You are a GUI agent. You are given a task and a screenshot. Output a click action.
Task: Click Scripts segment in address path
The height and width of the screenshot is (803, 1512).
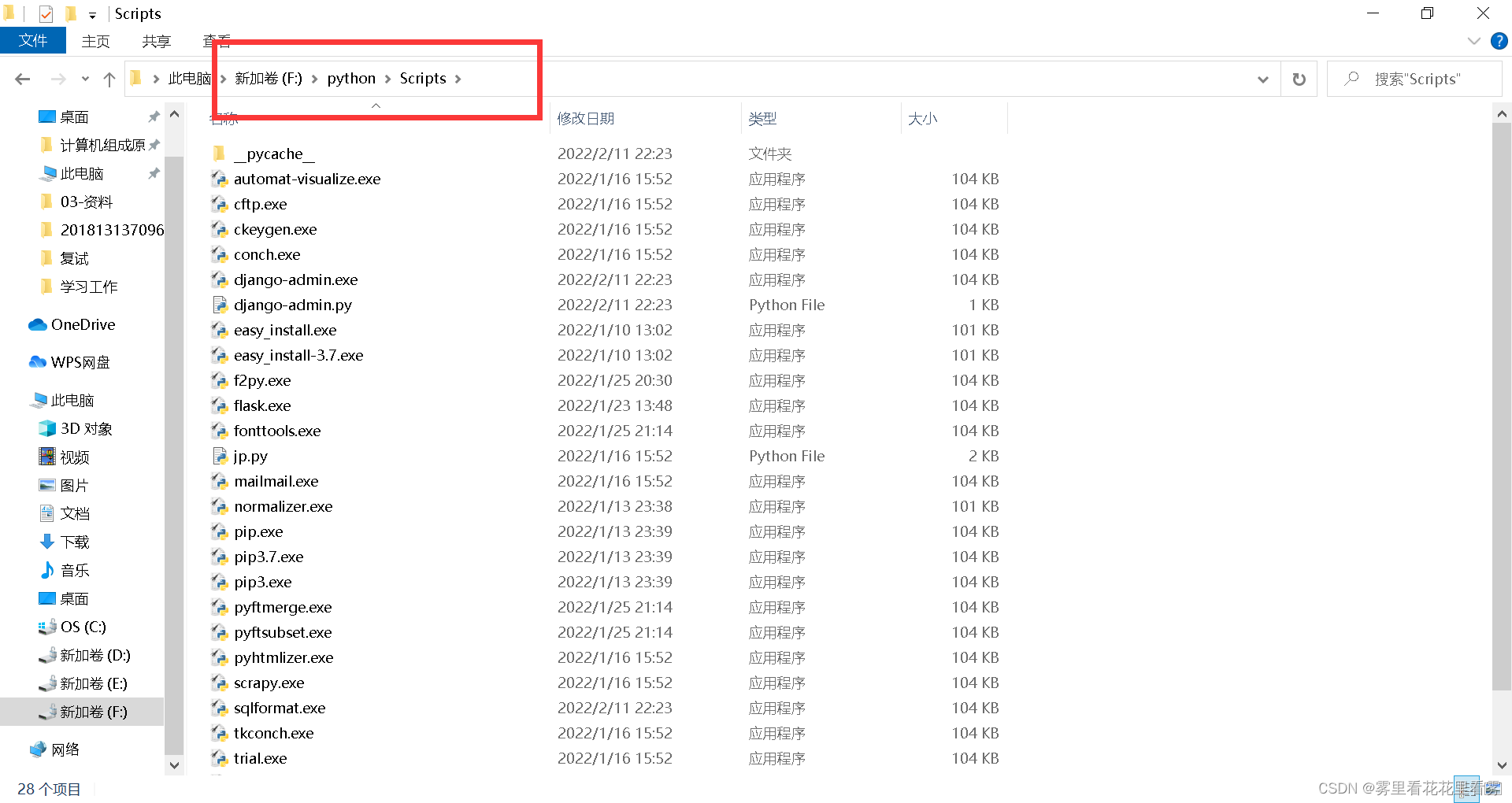tap(423, 78)
